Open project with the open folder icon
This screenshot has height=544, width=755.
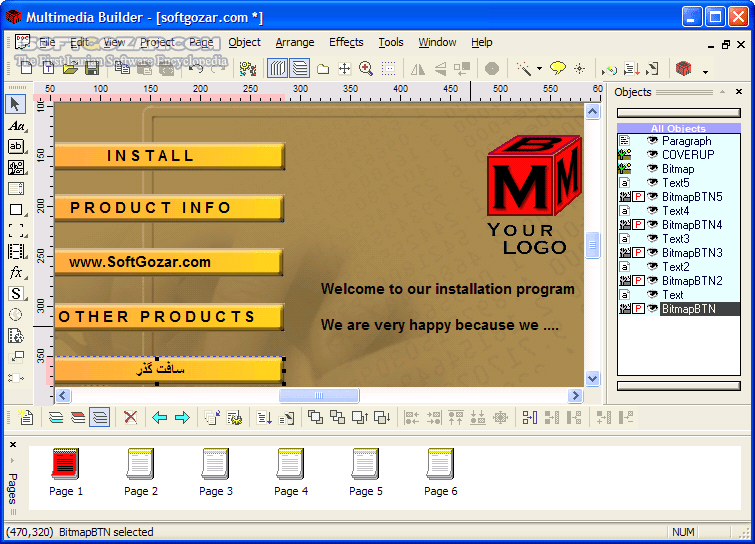point(70,69)
